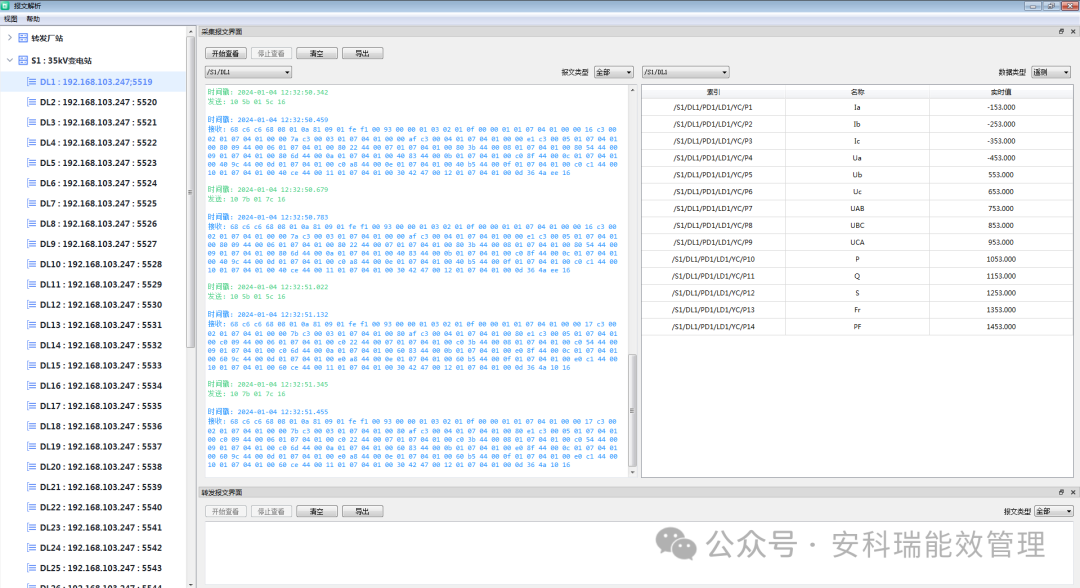1080x588 pixels.
Task: Click table cell /S1/DL1/PD1/LD1/YC/P1
Action: [714, 107]
